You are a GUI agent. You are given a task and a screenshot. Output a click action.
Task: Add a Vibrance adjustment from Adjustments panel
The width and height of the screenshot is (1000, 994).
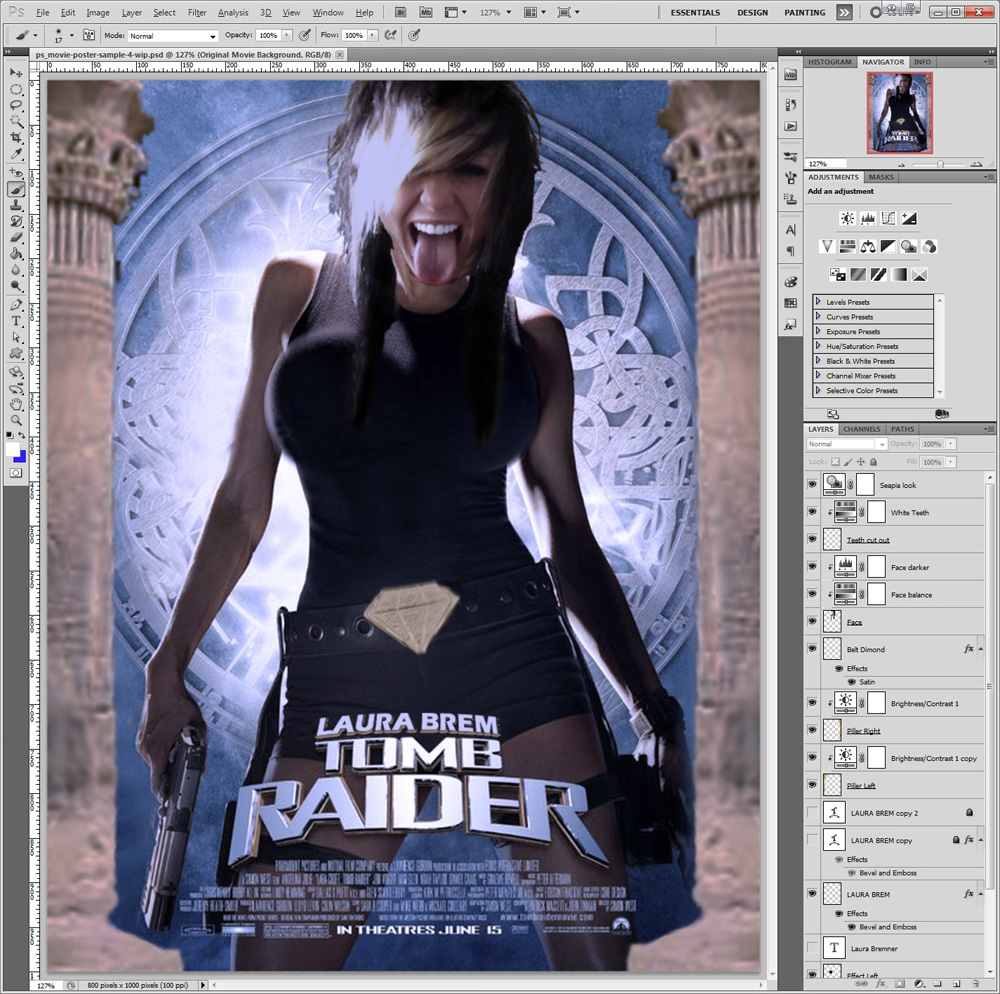coord(827,246)
